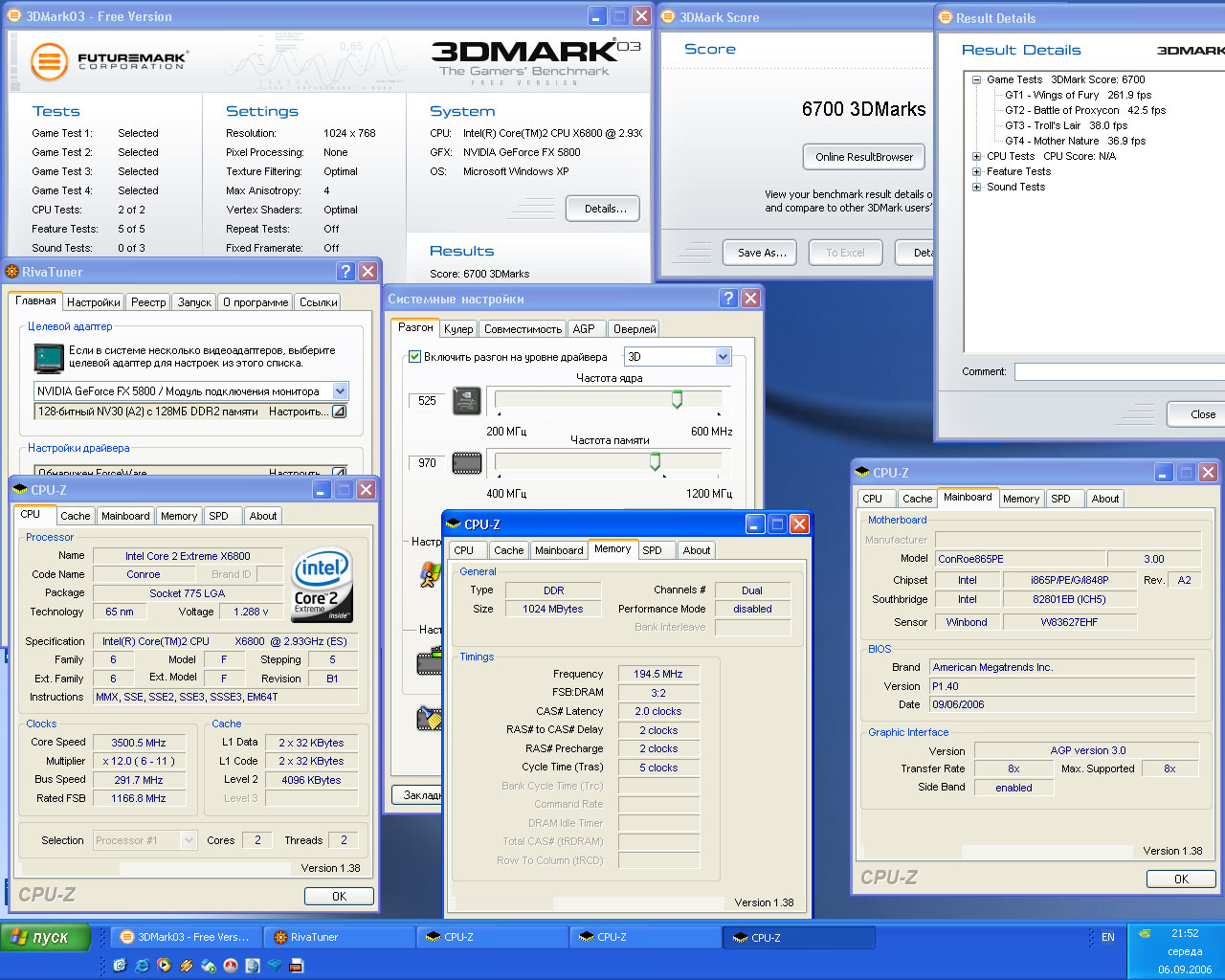Open the Оверлей tab
This screenshot has height=980, width=1225.
pyautogui.click(x=635, y=329)
